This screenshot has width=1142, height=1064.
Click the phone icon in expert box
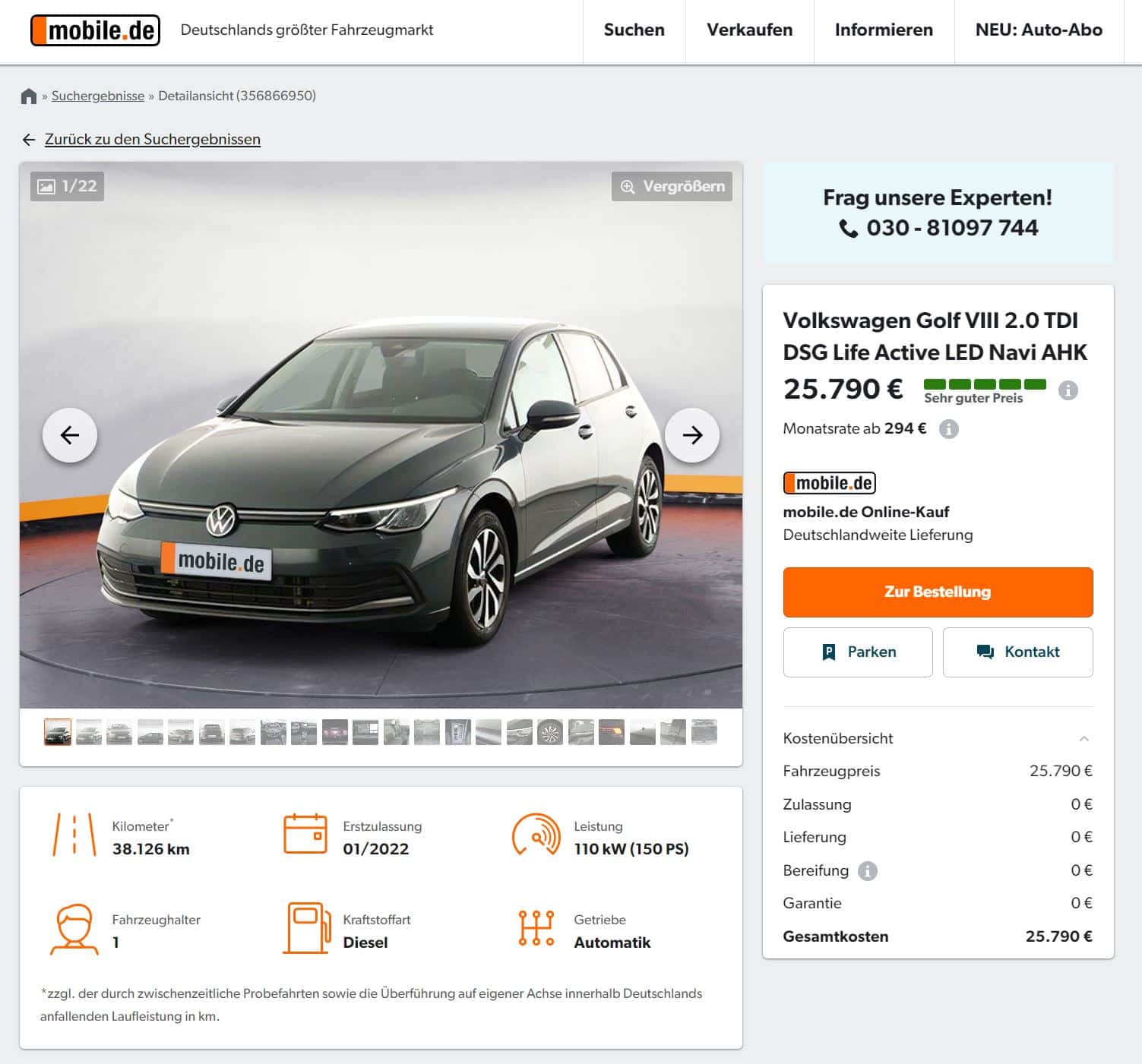click(x=848, y=229)
